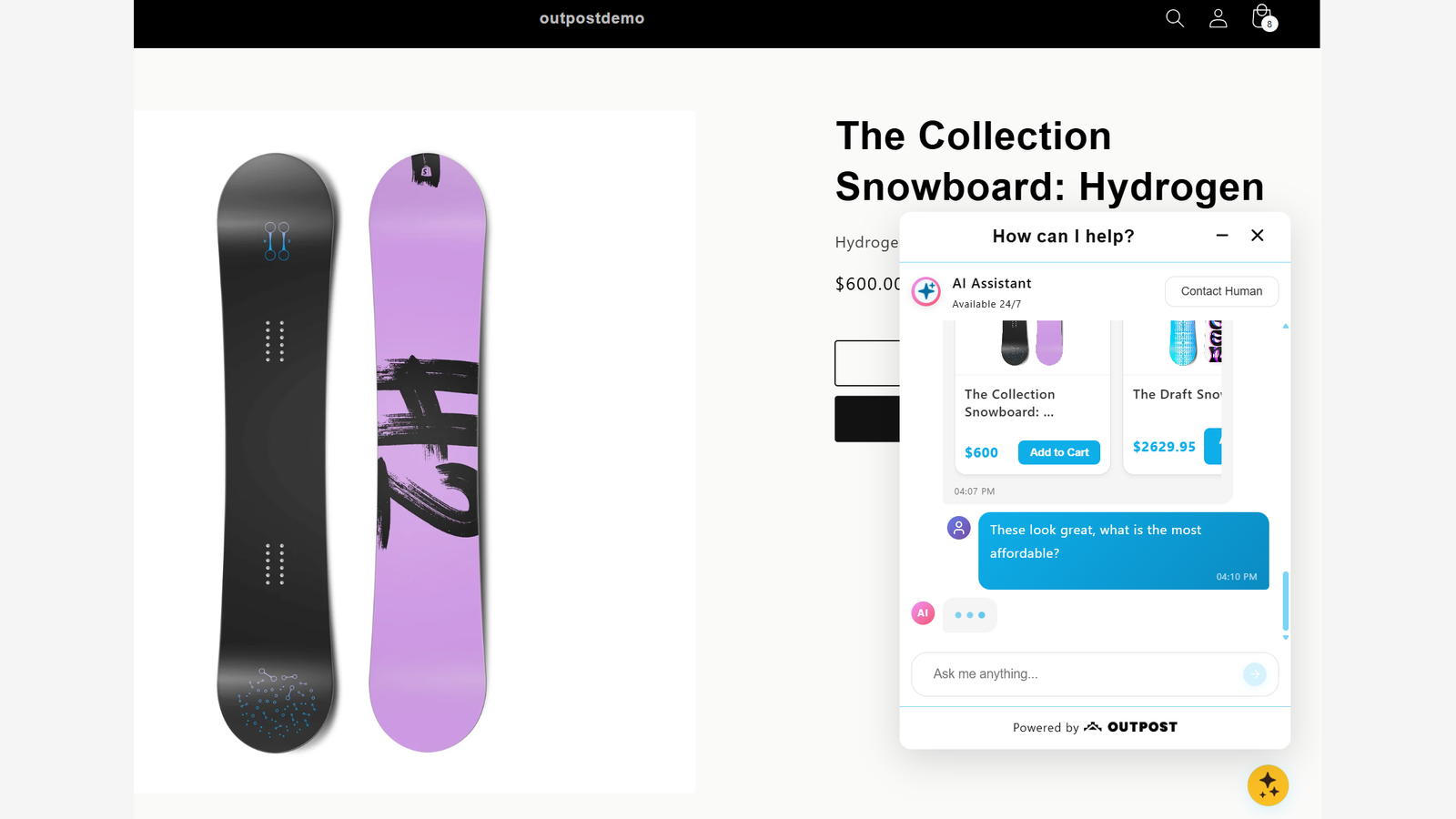Click the user avatar beside the message

959,528
